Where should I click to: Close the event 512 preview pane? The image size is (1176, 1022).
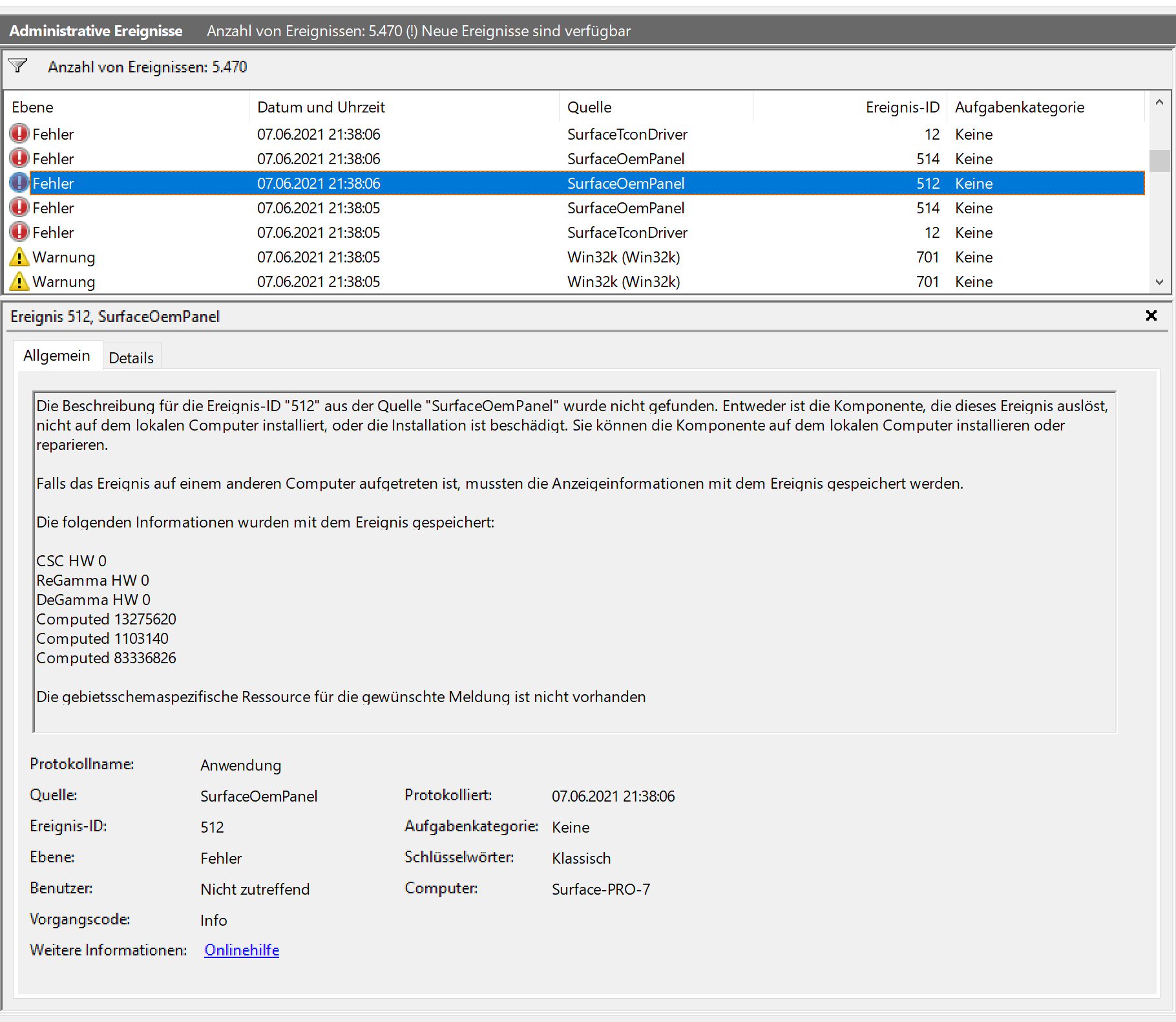pyautogui.click(x=1151, y=315)
